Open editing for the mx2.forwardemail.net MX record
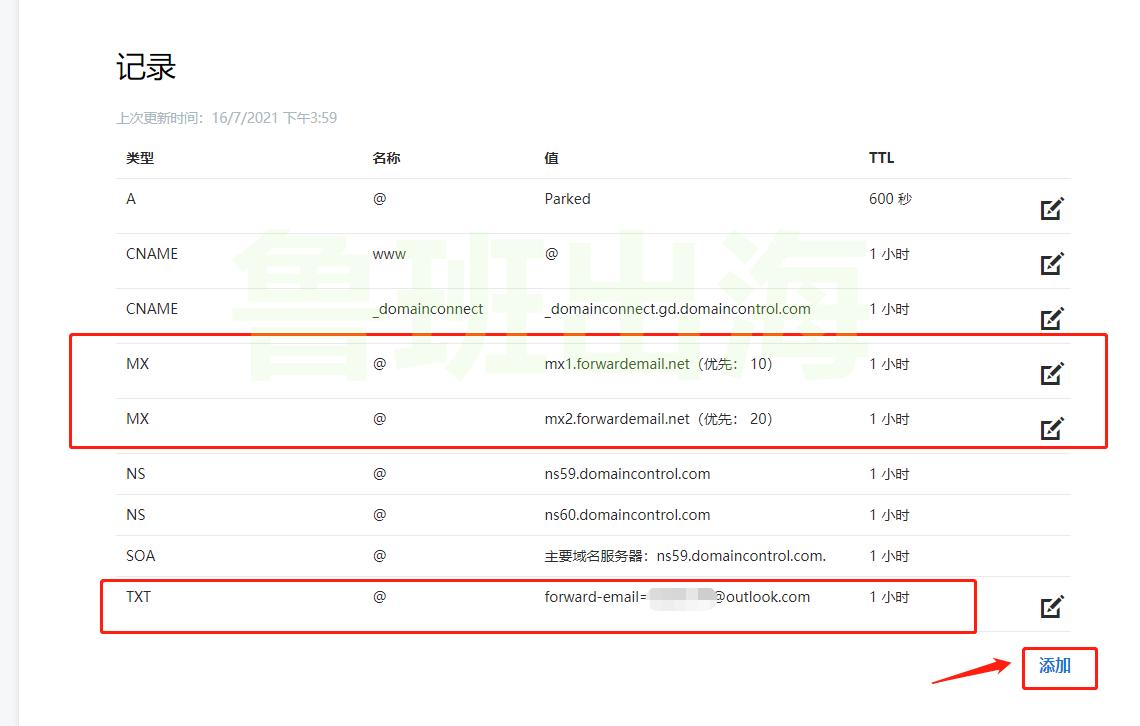Image resolution: width=1140 pixels, height=726 pixels. pos(1051,429)
